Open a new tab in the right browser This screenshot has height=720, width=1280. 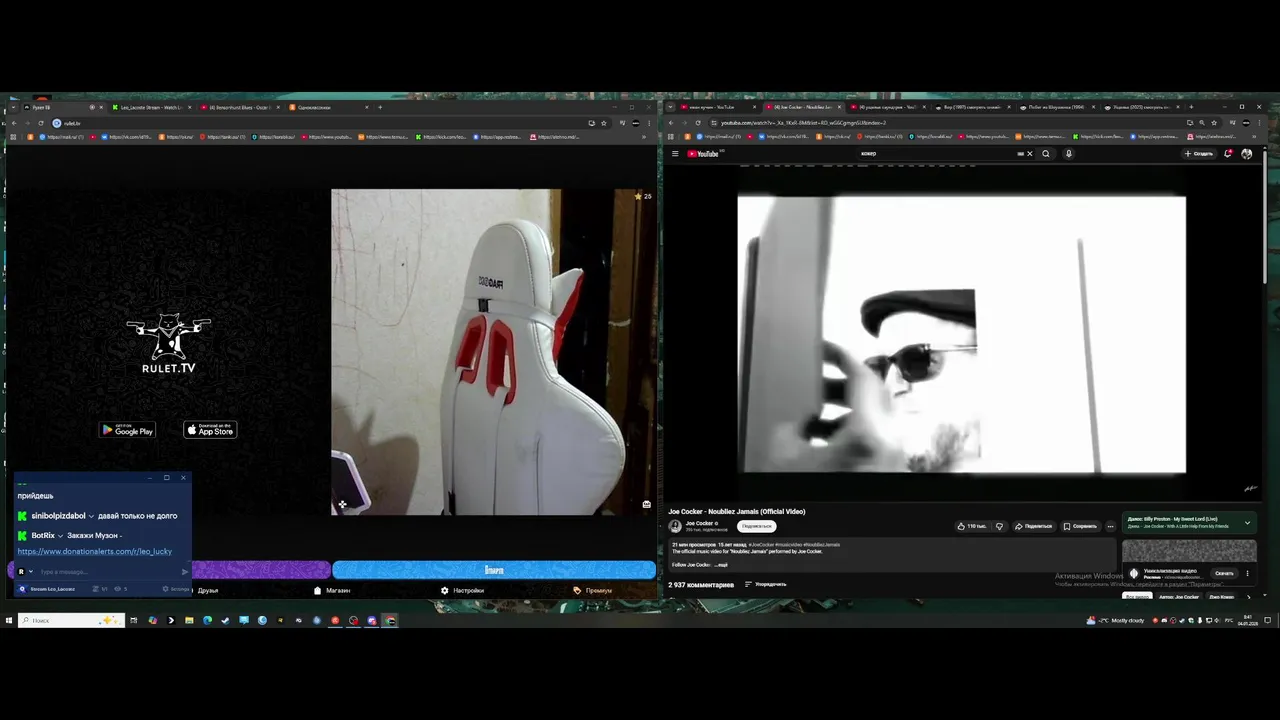coord(1192,107)
